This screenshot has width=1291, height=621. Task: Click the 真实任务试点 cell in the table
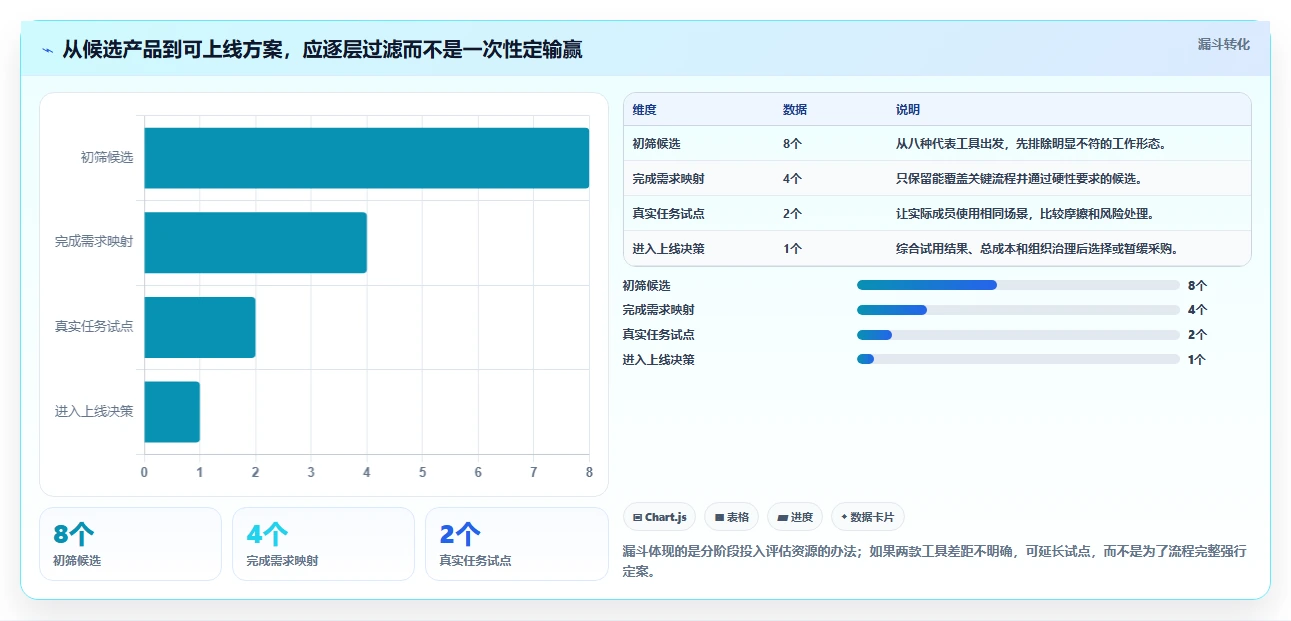point(669,214)
